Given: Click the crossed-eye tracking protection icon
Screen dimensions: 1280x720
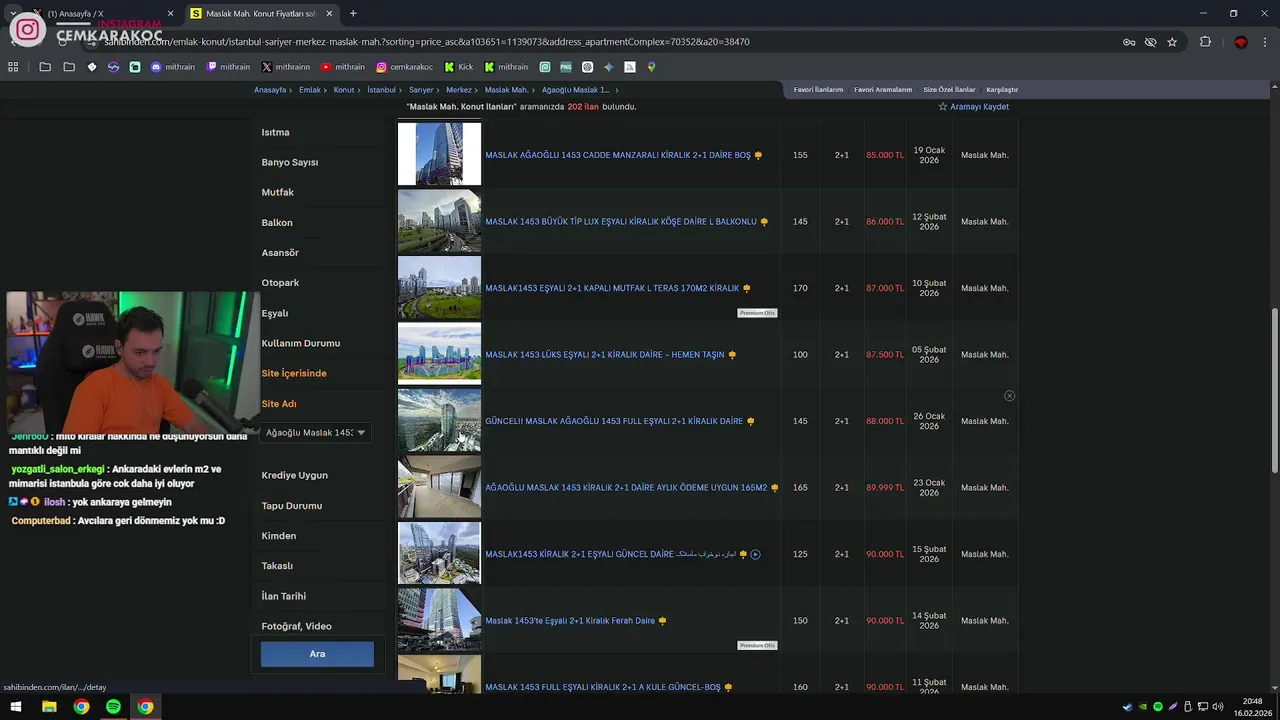Looking at the screenshot, I should pos(1151,42).
